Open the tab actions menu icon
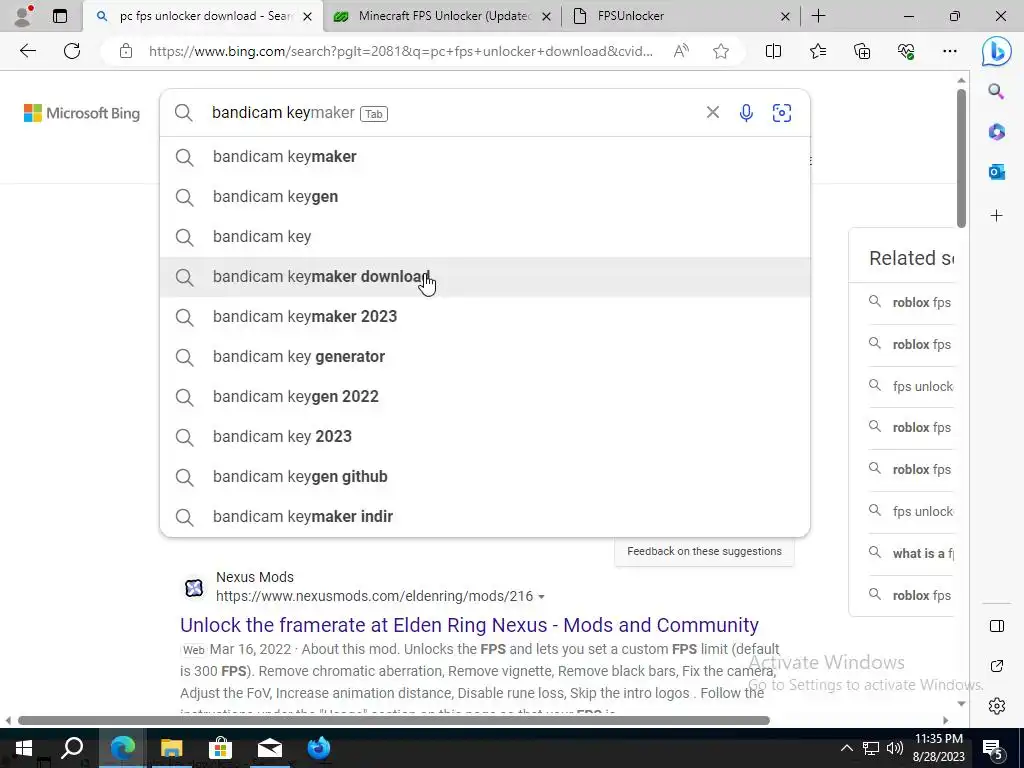 pyautogui.click(x=59, y=16)
